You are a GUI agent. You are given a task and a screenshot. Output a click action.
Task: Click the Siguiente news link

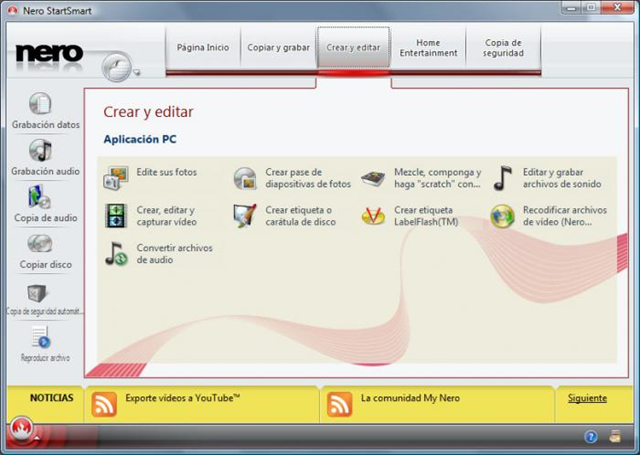point(587,398)
